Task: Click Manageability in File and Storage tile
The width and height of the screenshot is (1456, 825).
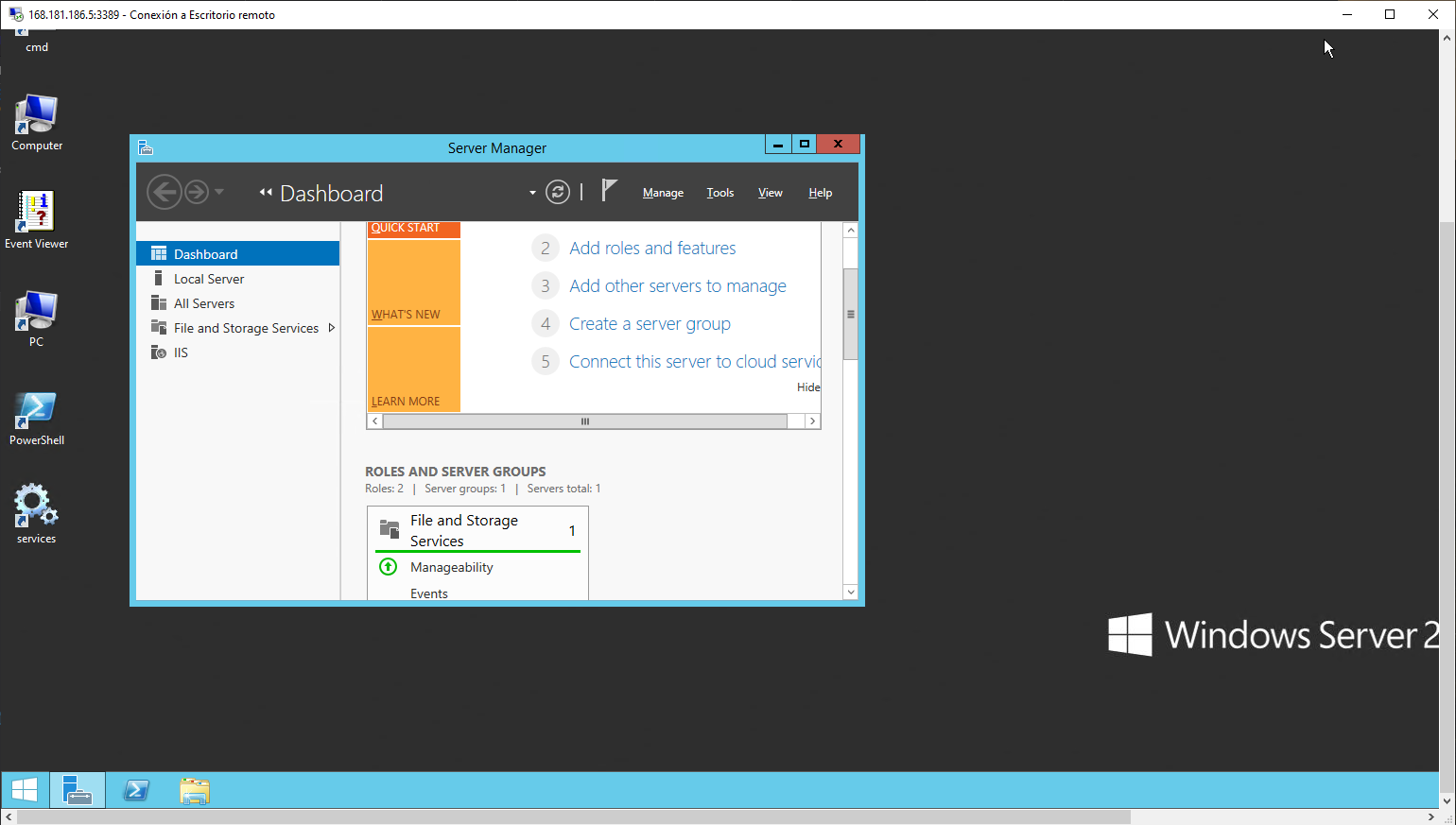Action: pyautogui.click(x=452, y=567)
